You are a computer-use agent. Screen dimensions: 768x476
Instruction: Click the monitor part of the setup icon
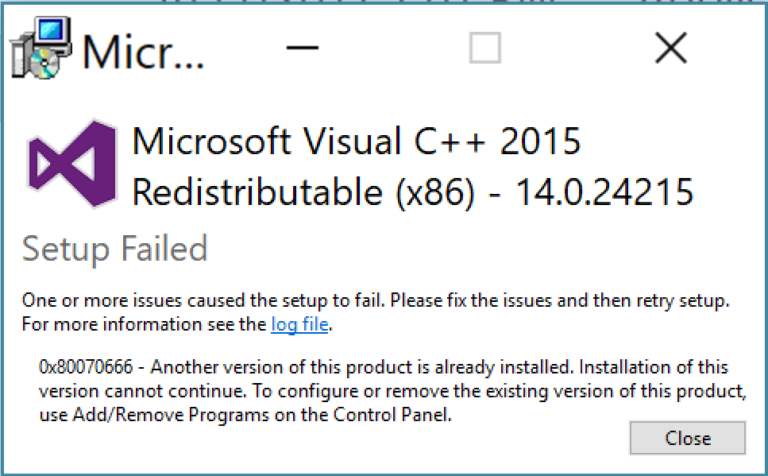point(52,33)
